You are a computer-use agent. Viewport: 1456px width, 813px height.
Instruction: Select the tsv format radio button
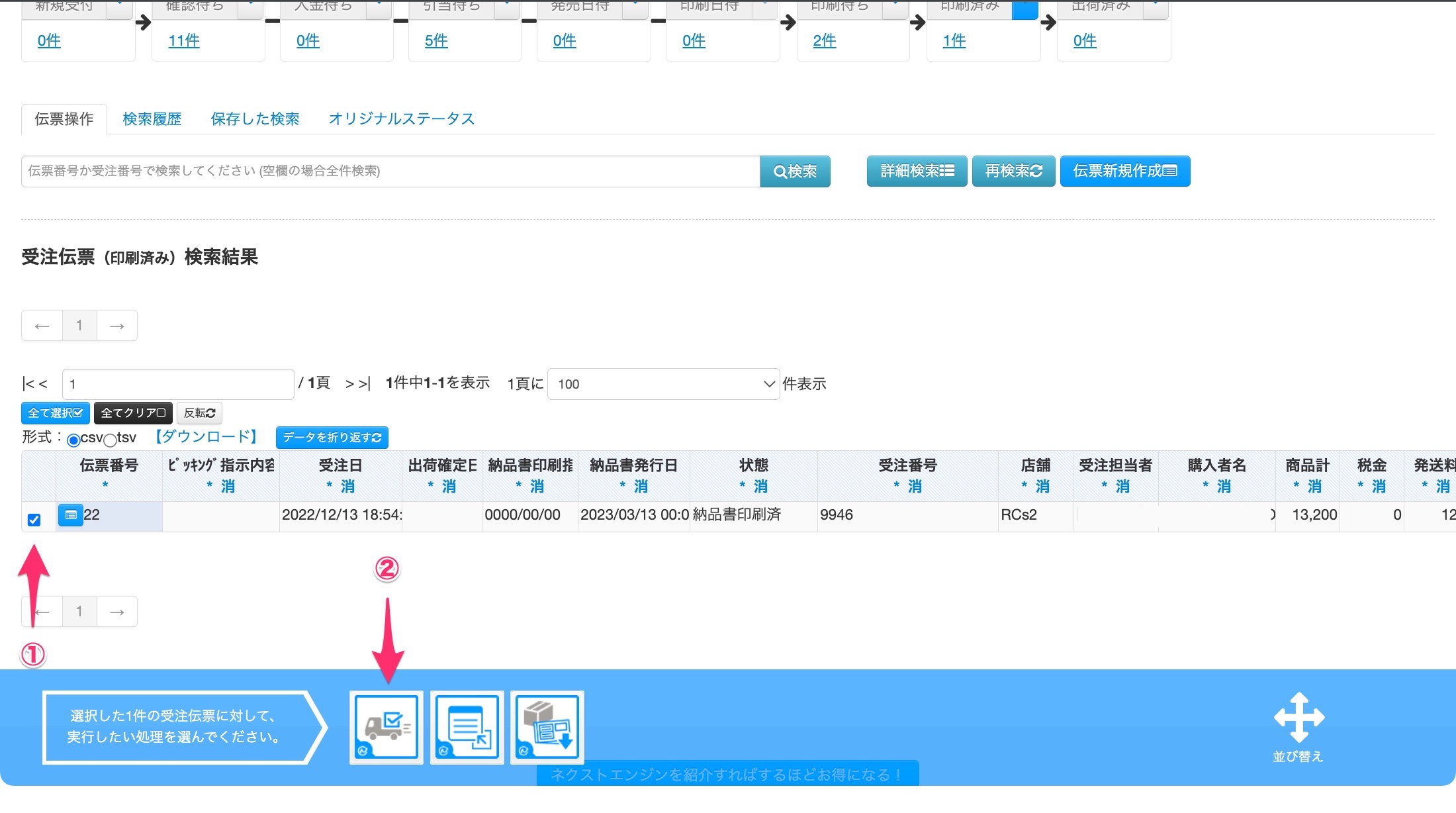point(111,440)
